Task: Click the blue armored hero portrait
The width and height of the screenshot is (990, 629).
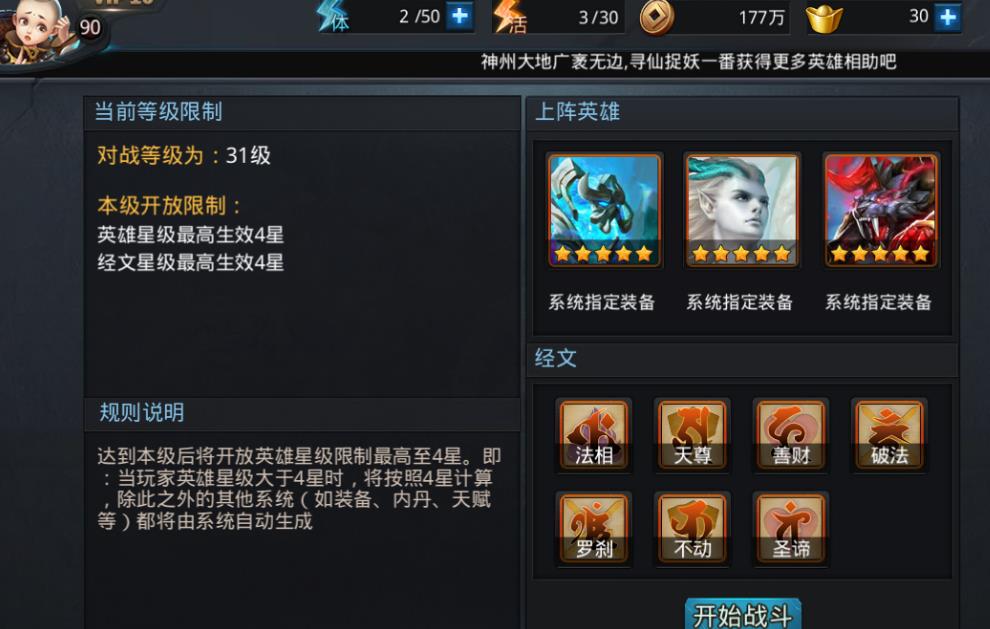Action: 604,210
